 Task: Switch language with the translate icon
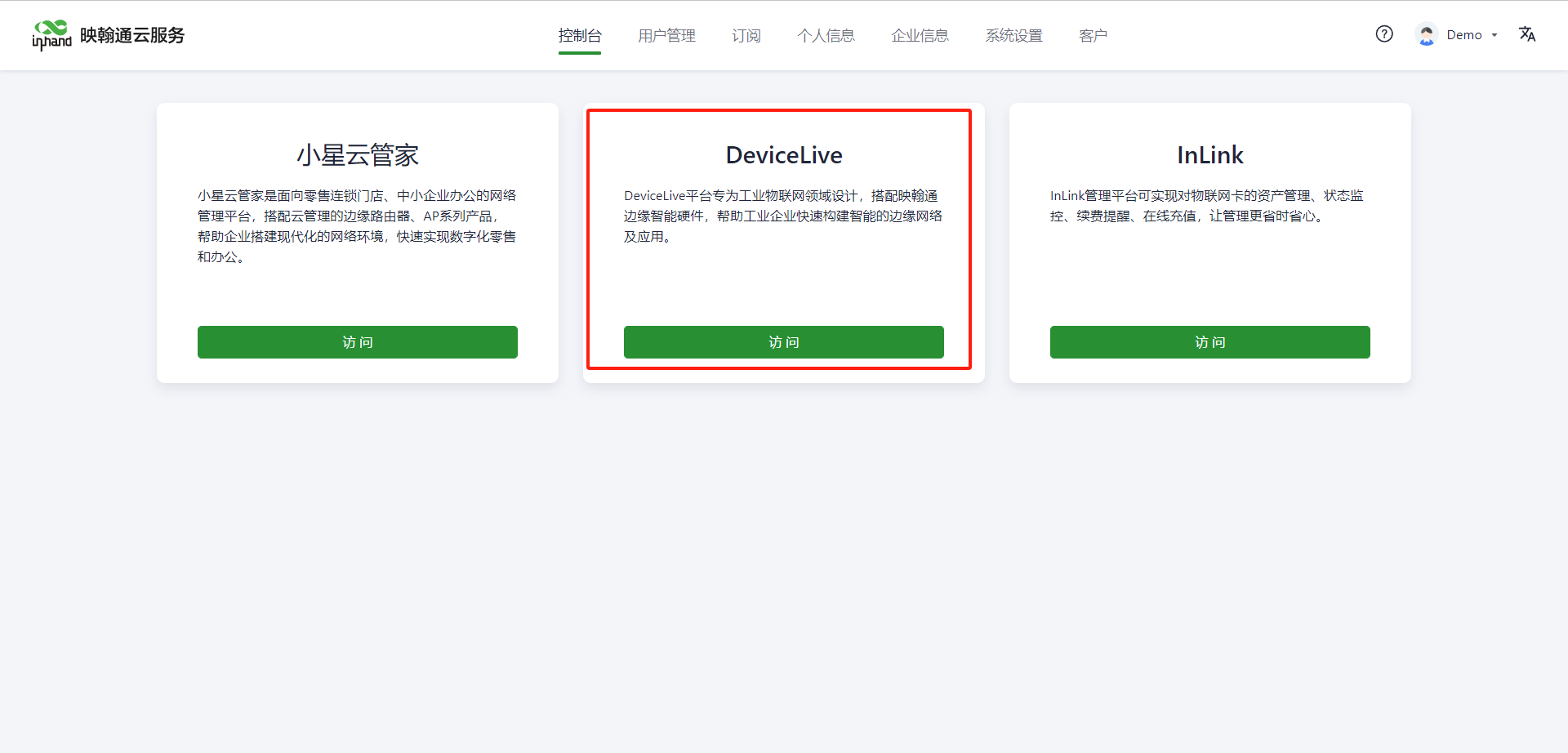[1527, 34]
